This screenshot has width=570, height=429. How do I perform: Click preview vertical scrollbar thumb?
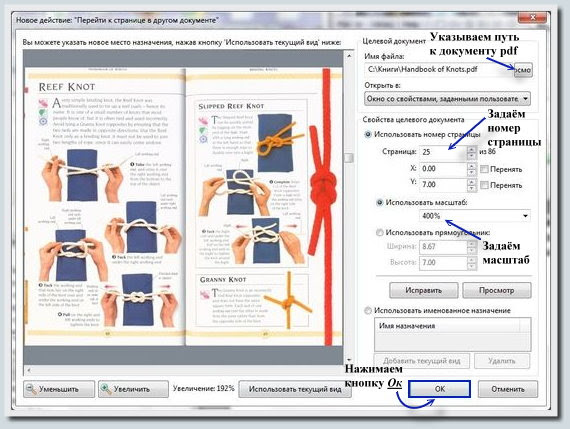tap(349, 157)
